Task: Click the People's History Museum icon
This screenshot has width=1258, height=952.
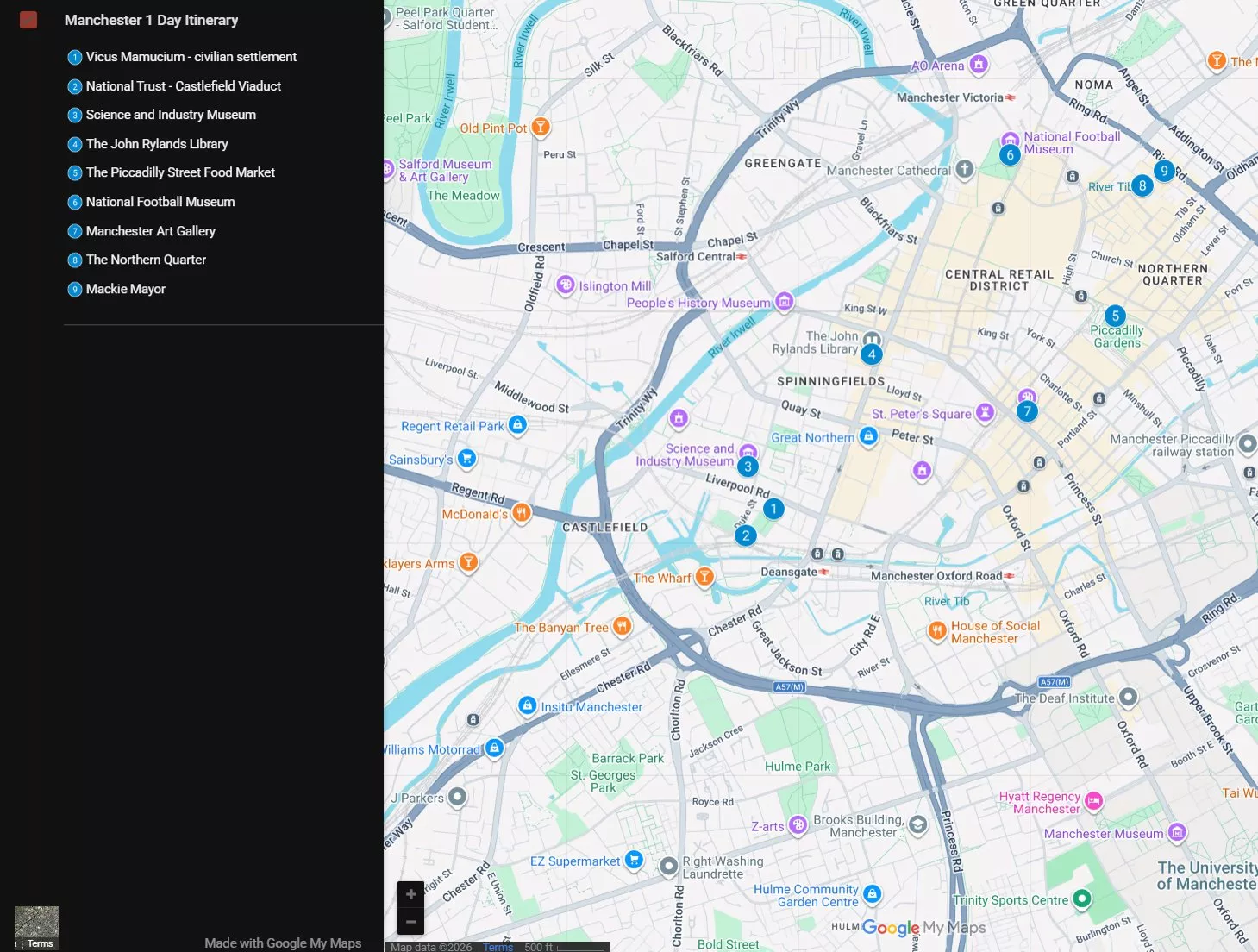Action: [x=784, y=301]
